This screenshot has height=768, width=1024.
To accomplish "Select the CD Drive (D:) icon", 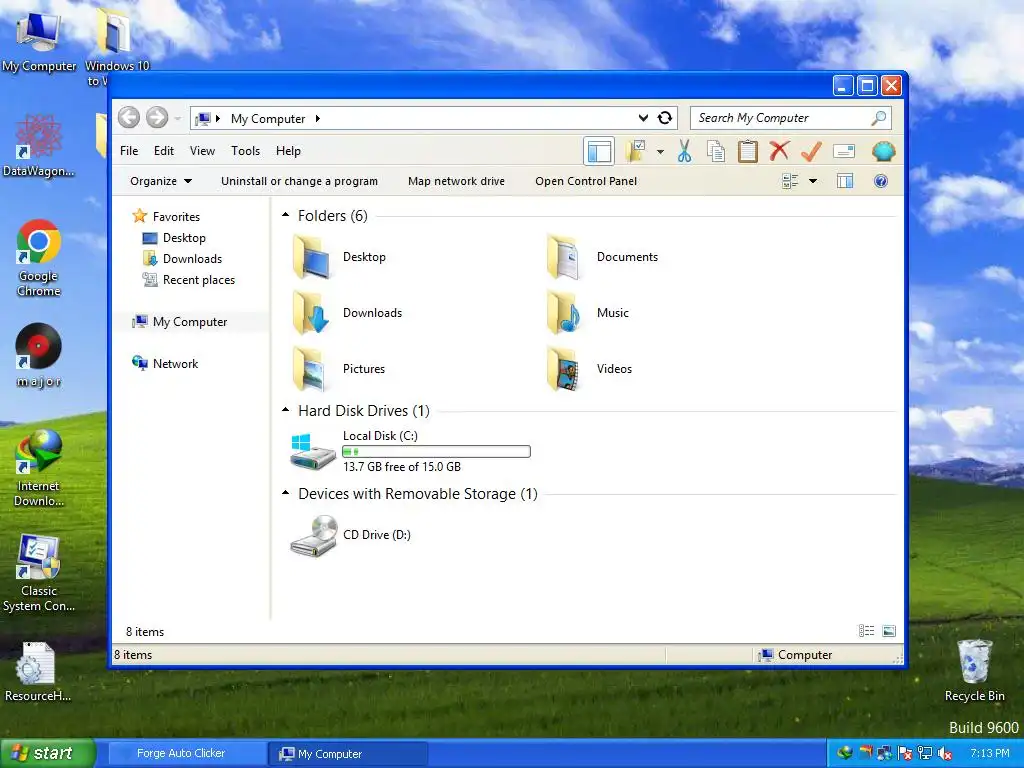I will pos(314,536).
